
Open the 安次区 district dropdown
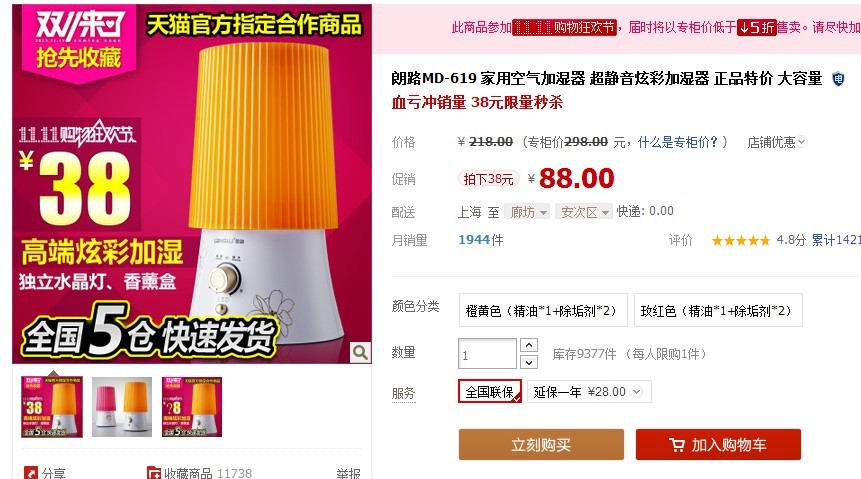(583, 211)
